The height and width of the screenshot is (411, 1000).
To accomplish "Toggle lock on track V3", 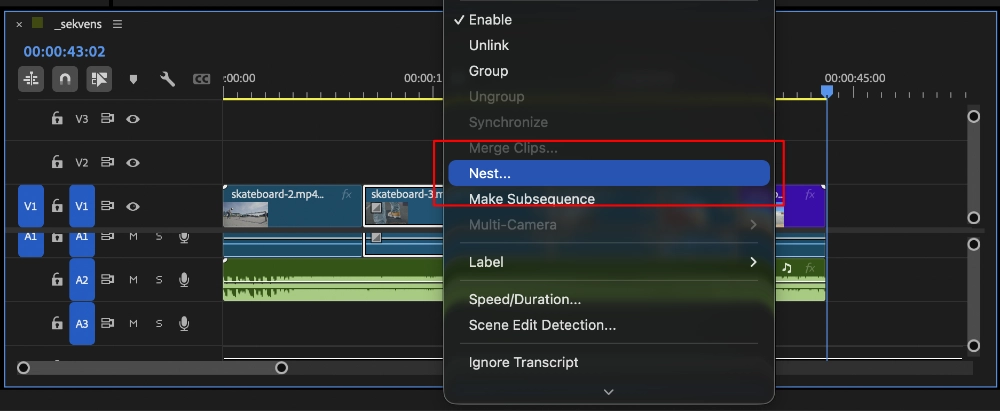I will 57,119.
